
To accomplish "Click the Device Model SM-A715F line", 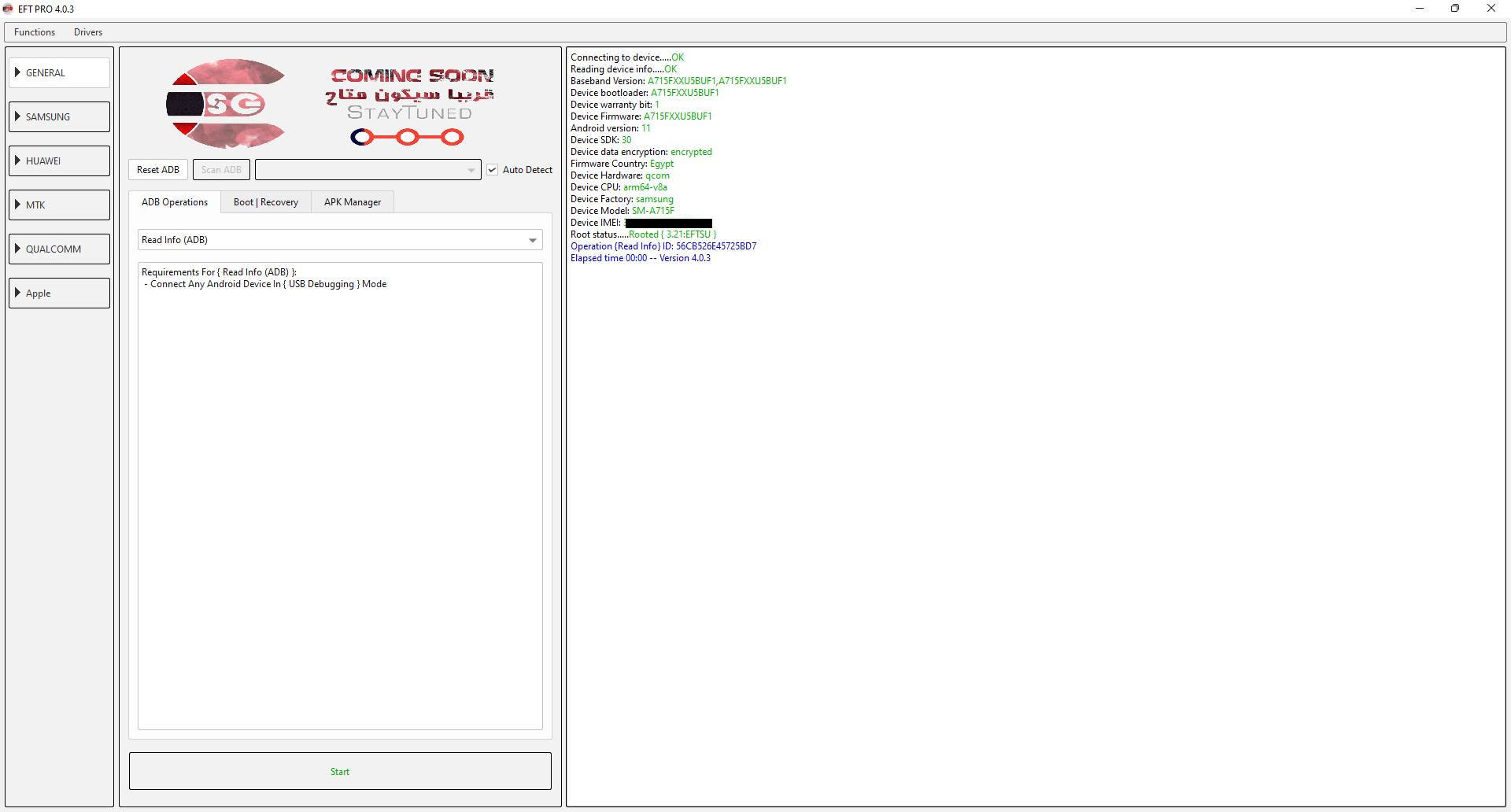I will [x=623, y=211].
